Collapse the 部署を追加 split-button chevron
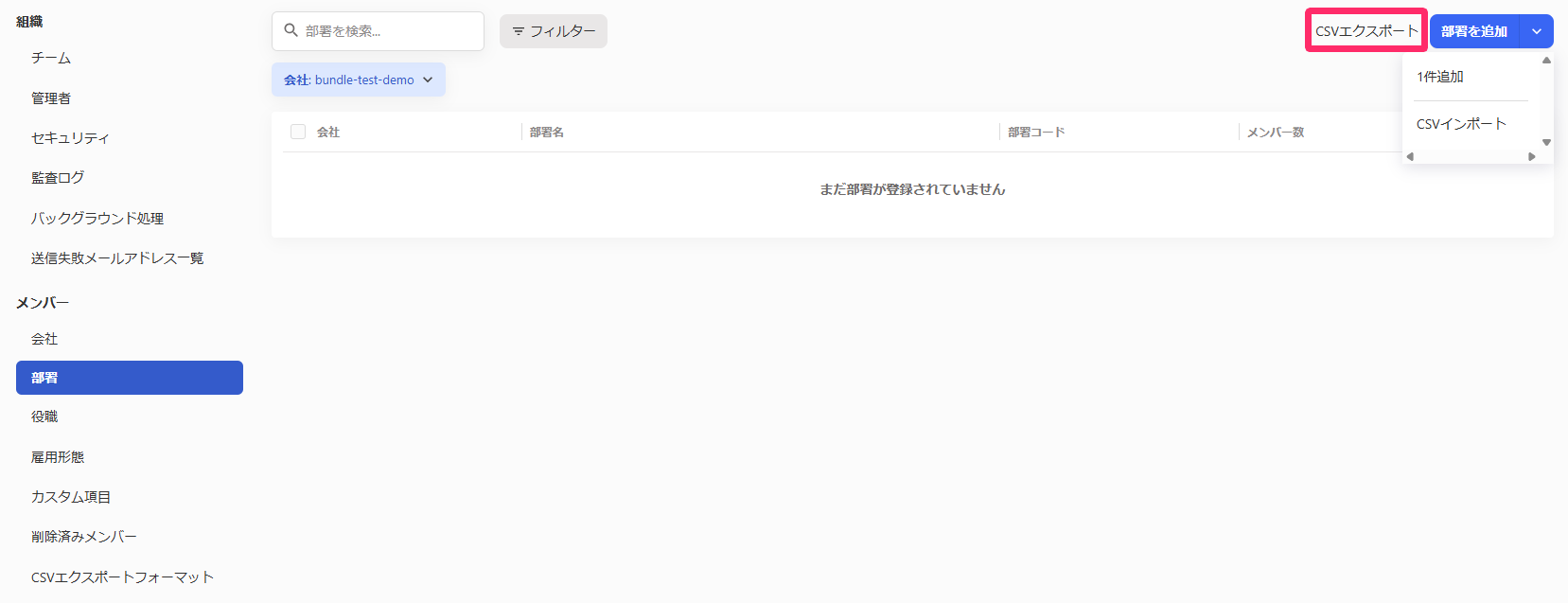This screenshot has height=603, width=1568. 1536,31
